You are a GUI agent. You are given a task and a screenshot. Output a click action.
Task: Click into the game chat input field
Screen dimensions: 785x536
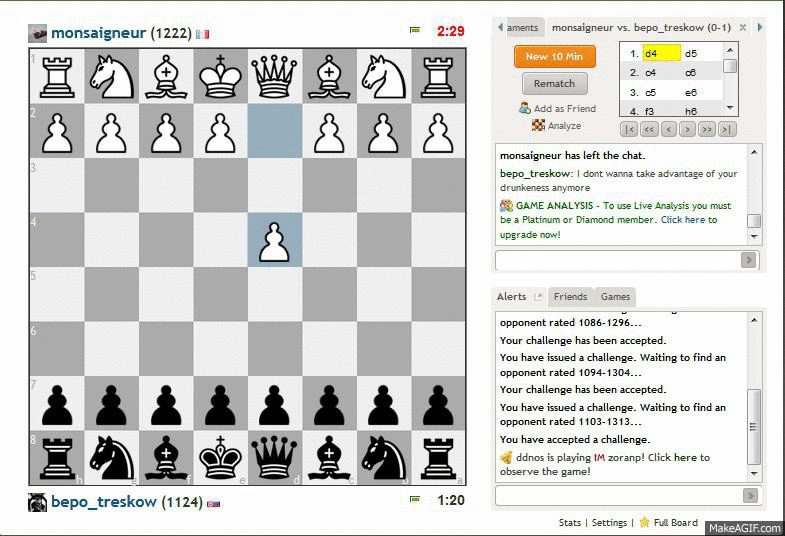coord(617,260)
